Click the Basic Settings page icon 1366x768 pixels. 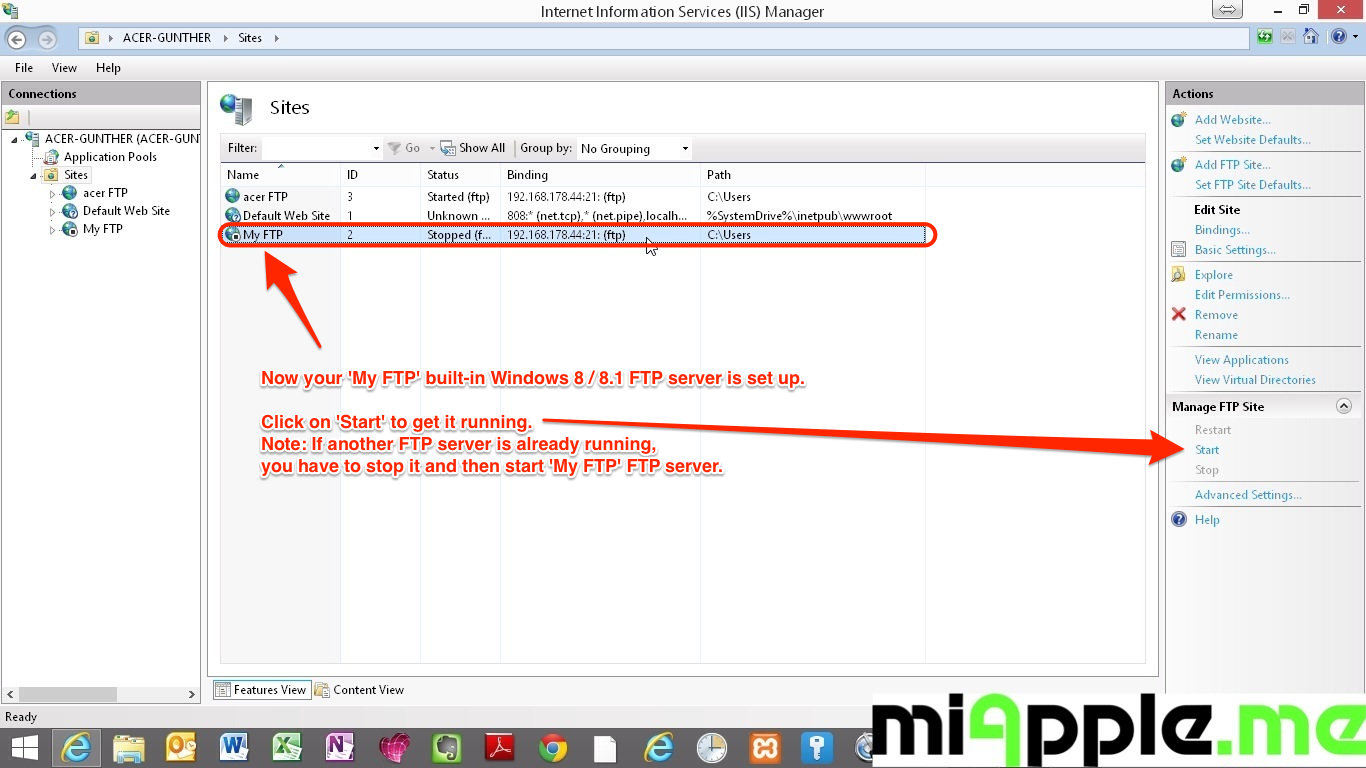(x=1179, y=250)
